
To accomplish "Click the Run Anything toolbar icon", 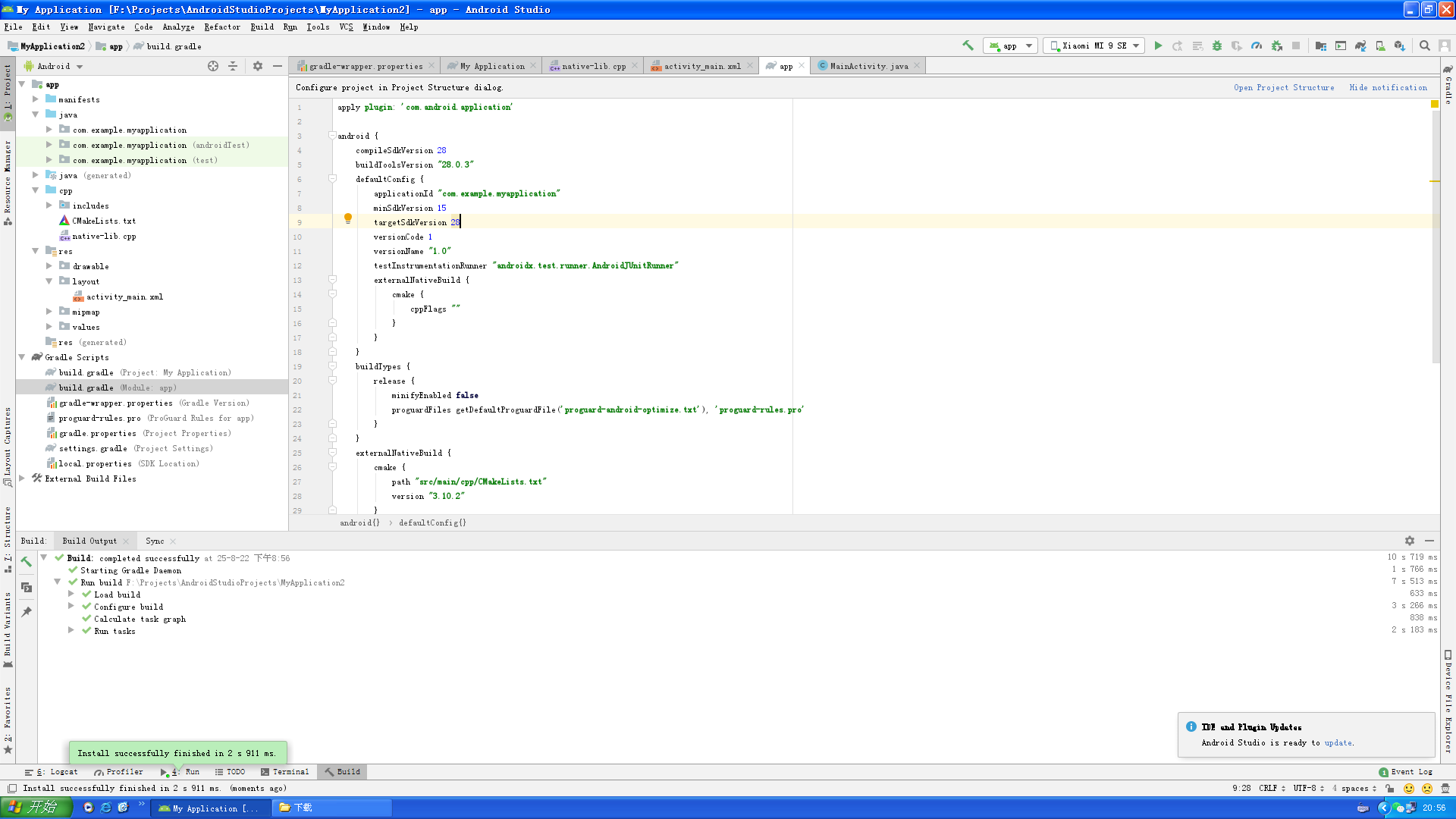I will click(x=1341, y=45).
